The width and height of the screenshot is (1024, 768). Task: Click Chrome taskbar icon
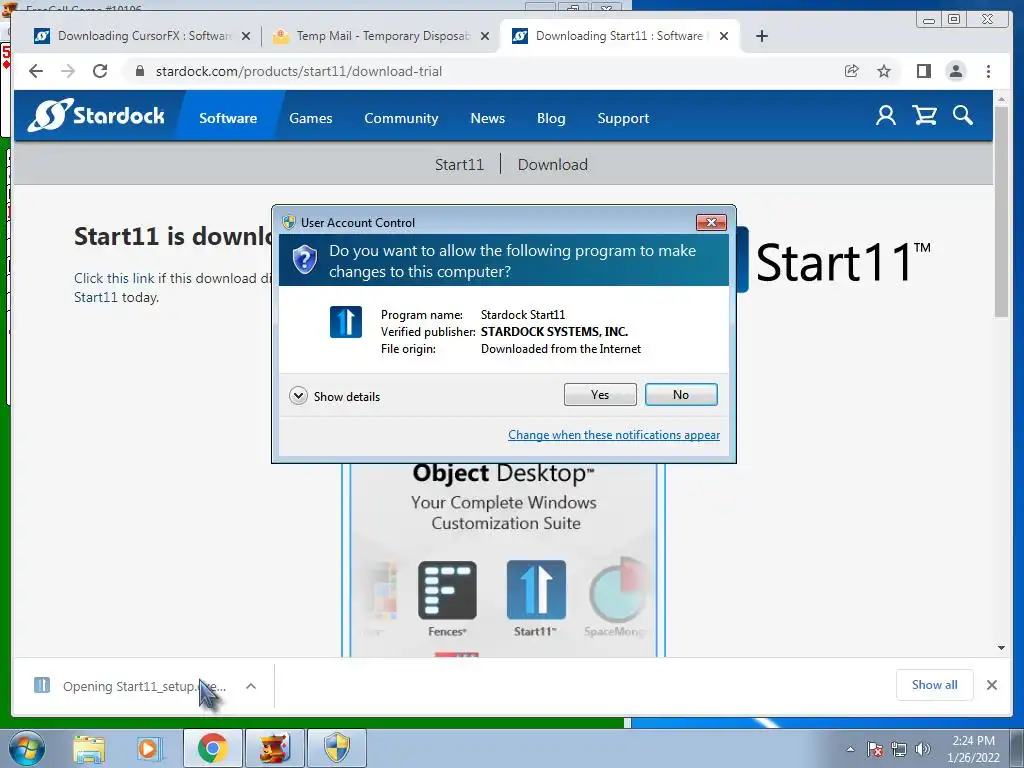click(212, 748)
